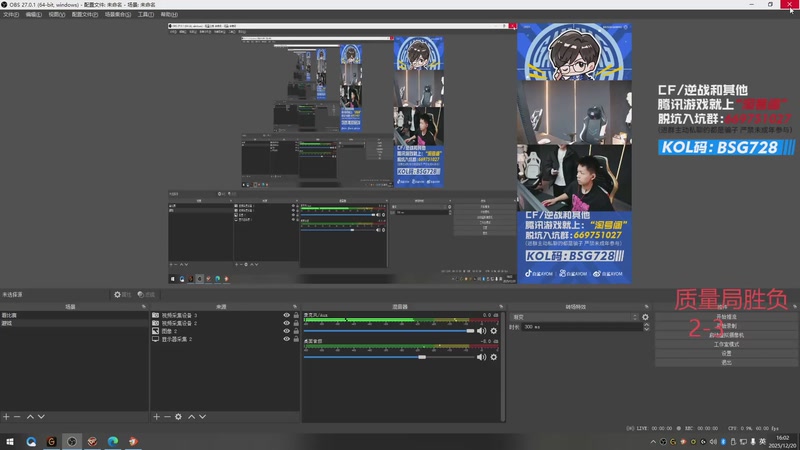Open the 配置文件(P) menu

[x=85, y=14]
